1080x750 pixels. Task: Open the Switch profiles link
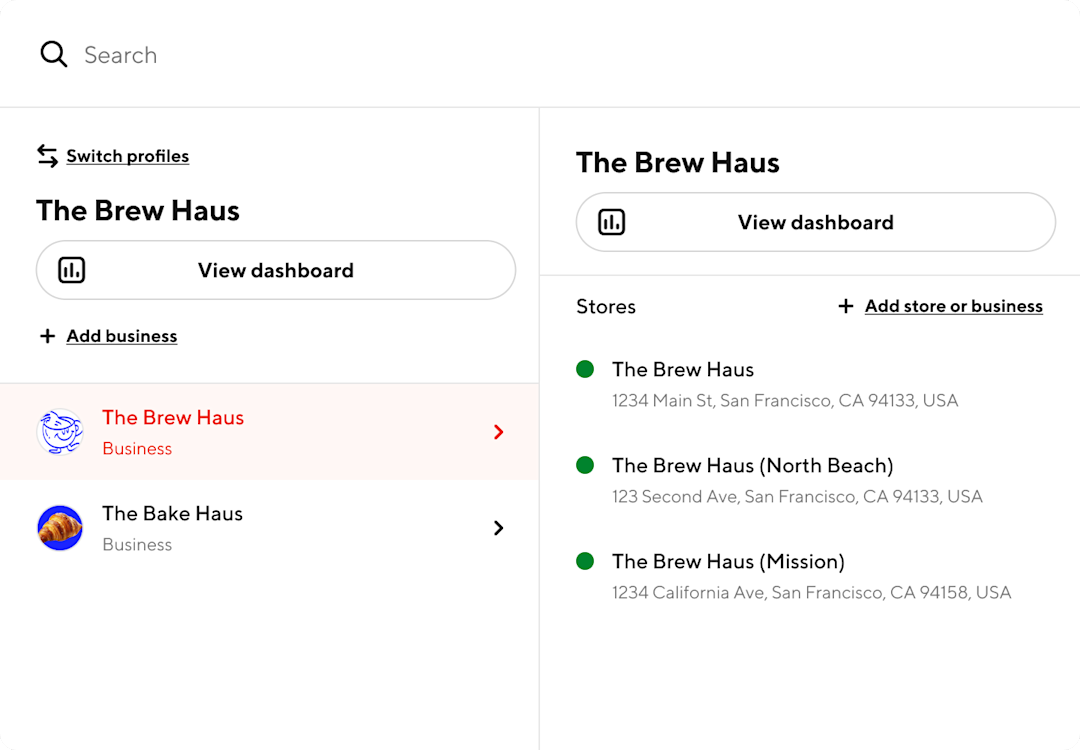tap(127, 156)
